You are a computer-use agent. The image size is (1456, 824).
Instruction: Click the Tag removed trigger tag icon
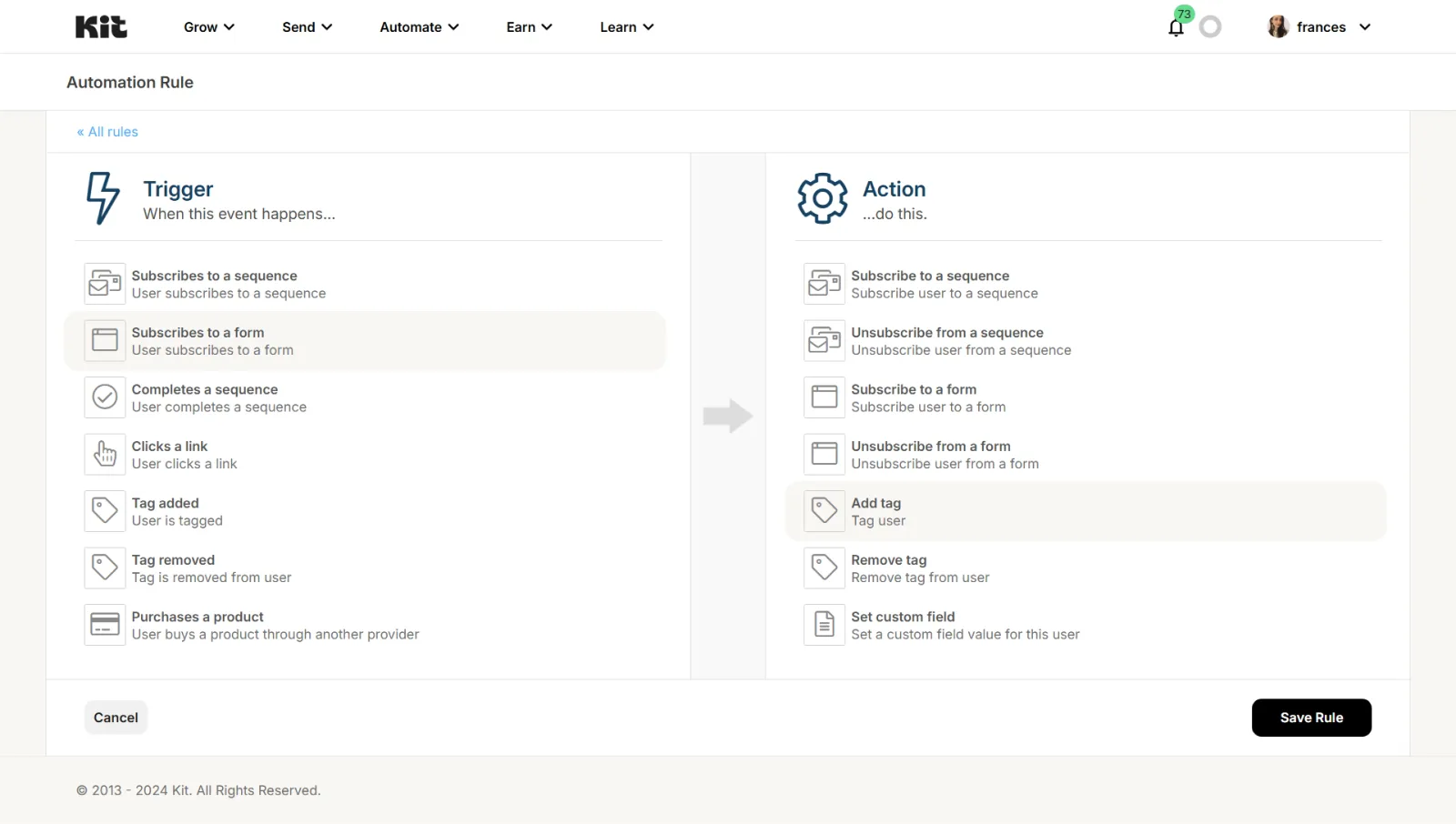coord(105,568)
